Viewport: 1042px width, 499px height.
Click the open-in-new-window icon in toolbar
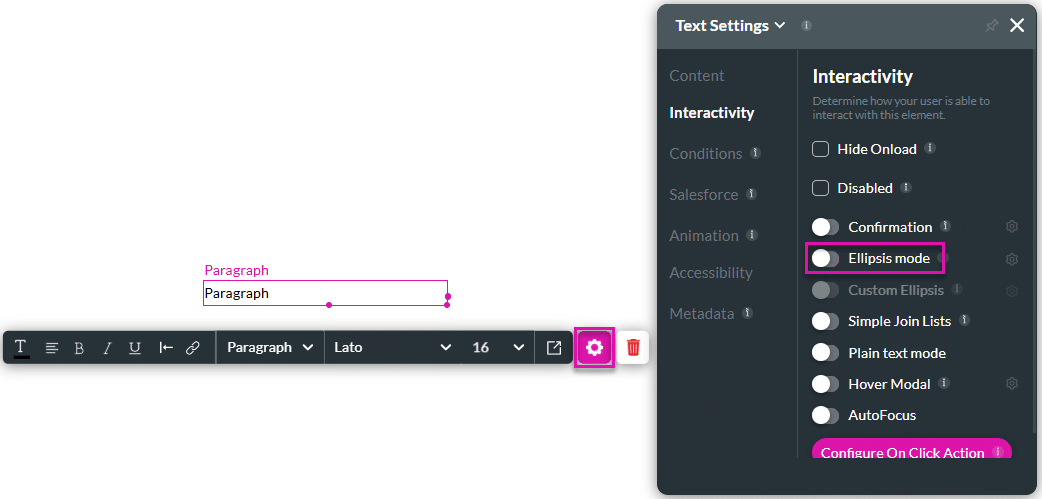click(x=554, y=347)
